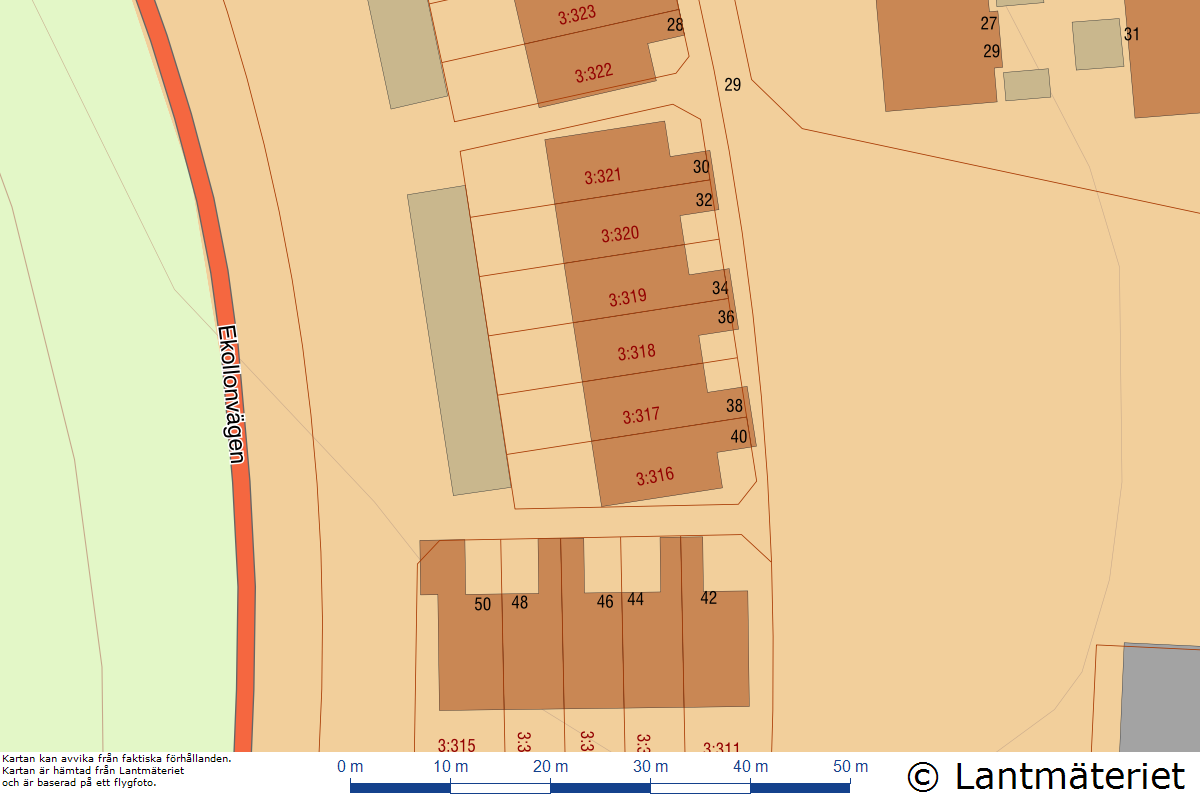This screenshot has height=800, width=1200.
Task: Click parcel label 3:323
Action: pos(577,14)
